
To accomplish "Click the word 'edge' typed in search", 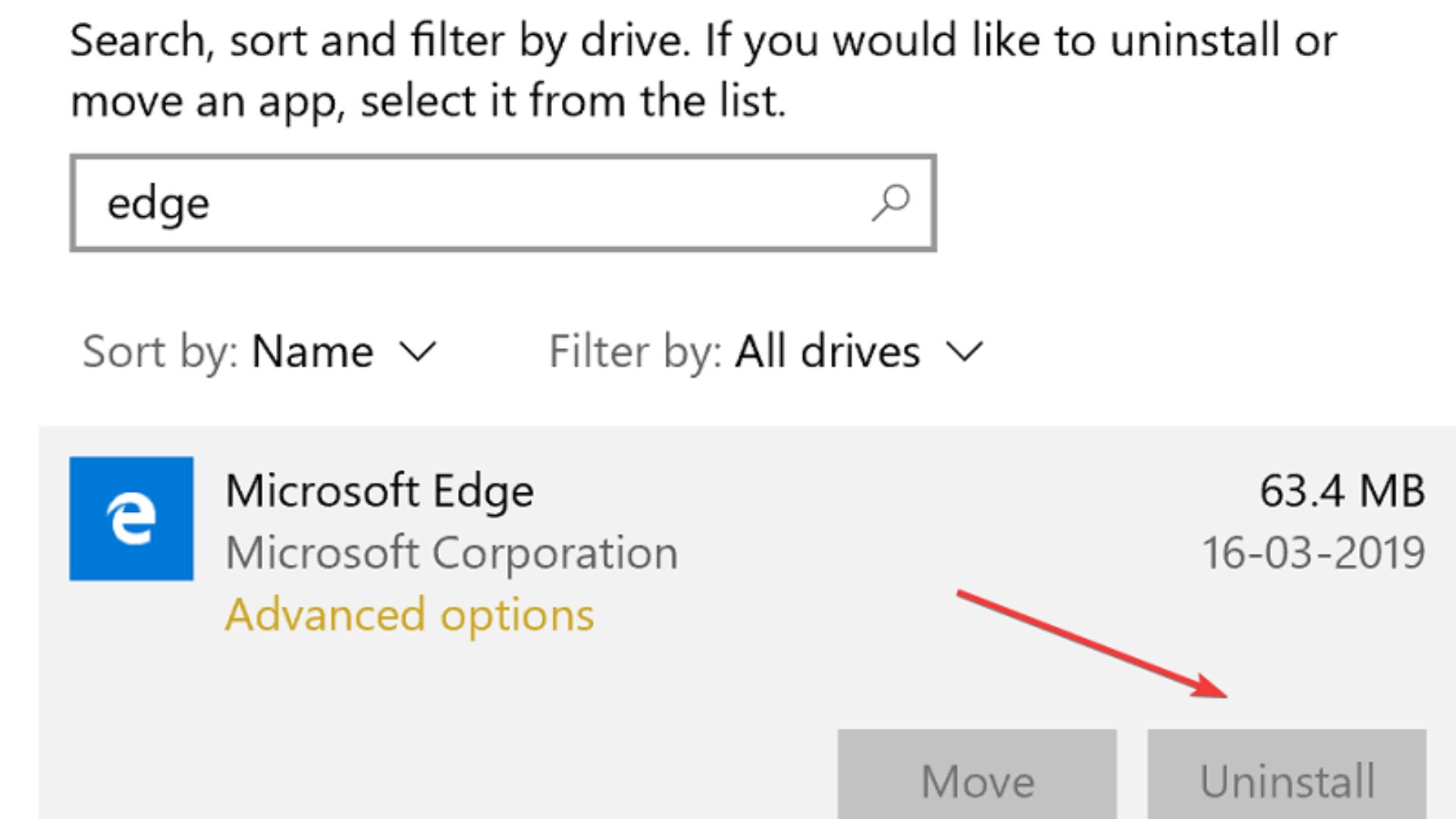I will (158, 203).
